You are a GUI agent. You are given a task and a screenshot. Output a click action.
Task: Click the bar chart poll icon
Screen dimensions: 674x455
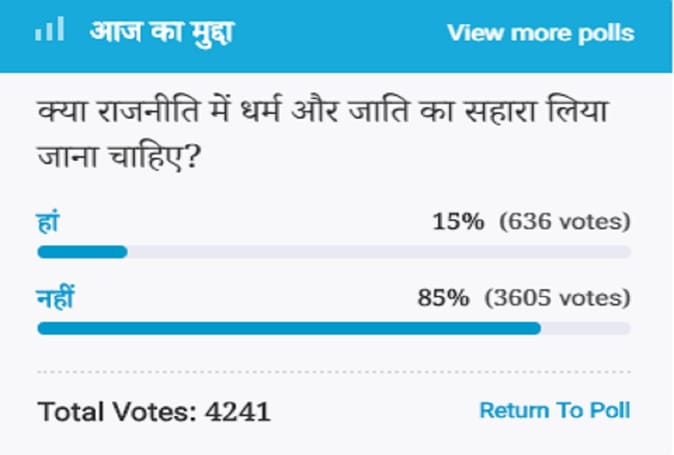pyautogui.click(x=50, y=29)
